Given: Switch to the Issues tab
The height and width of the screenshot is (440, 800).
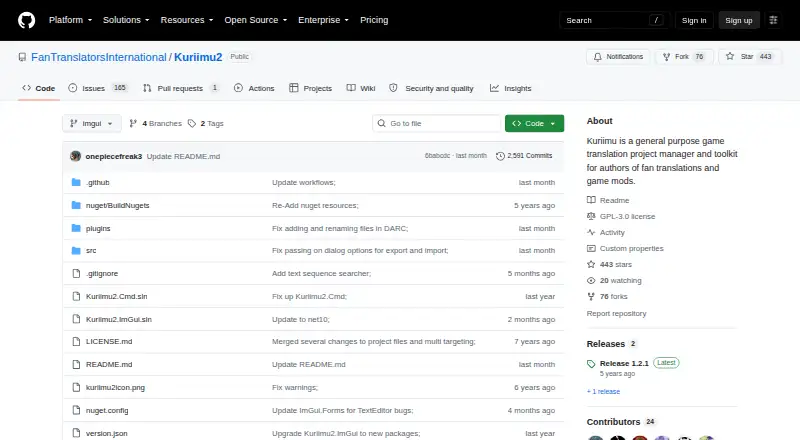Looking at the screenshot, I should [97, 88].
